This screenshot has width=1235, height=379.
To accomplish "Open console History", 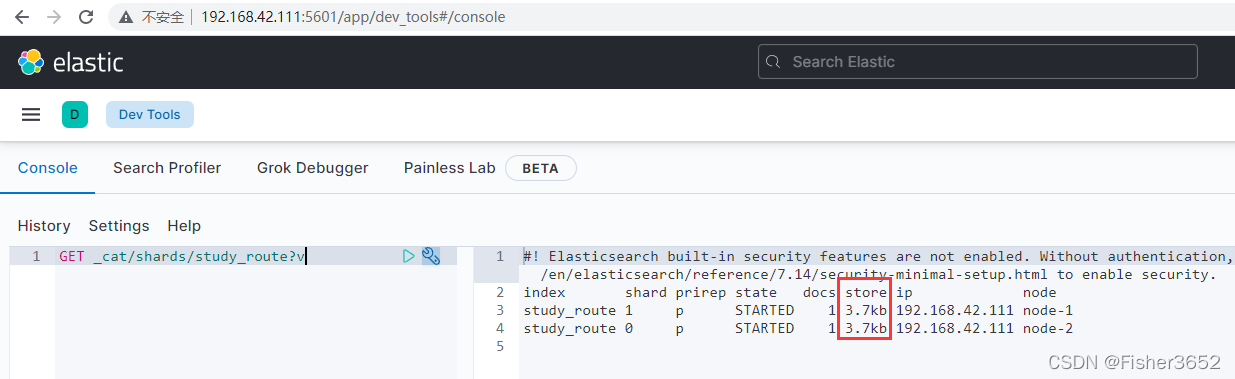I will click(x=44, y=226).
